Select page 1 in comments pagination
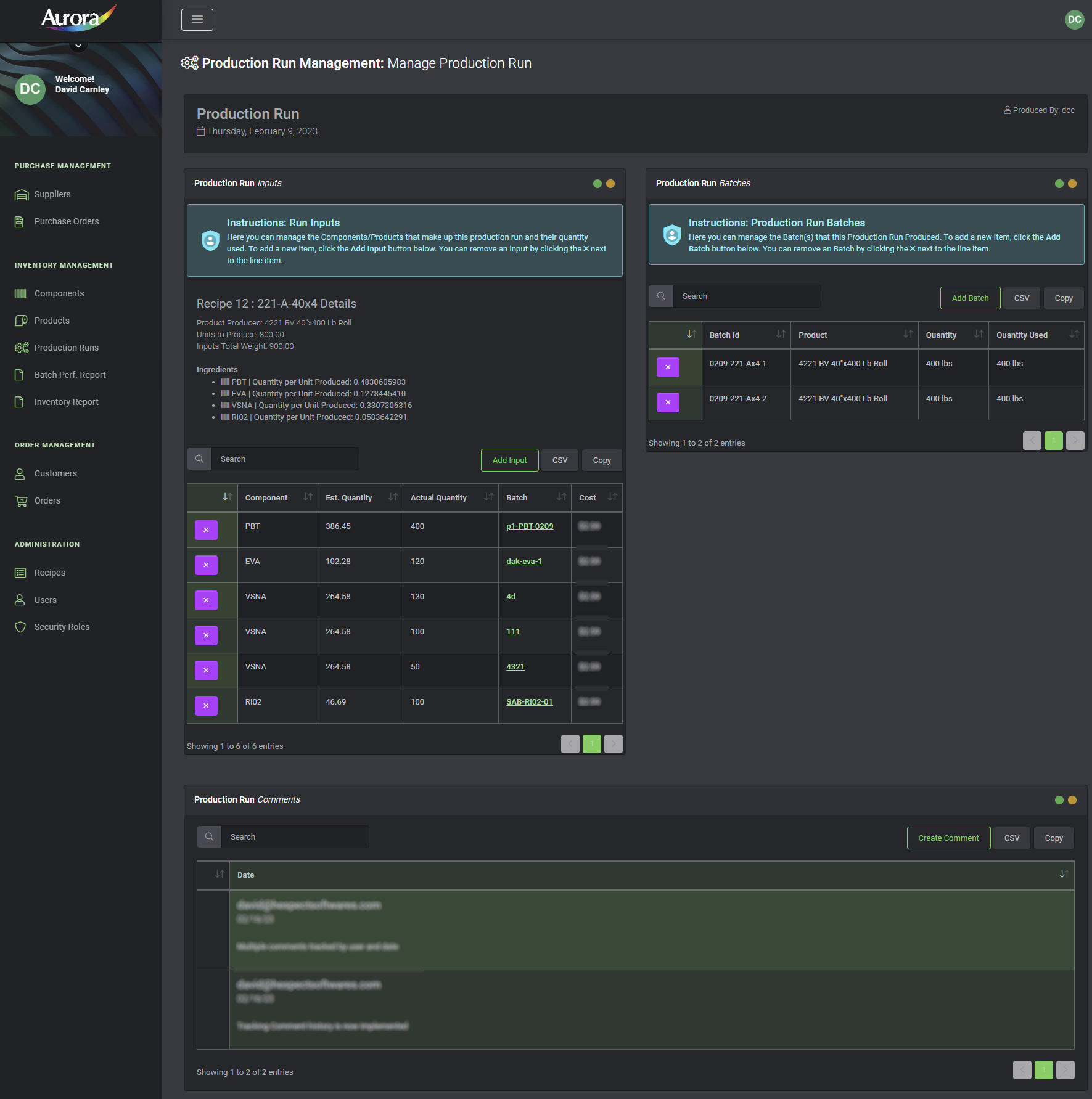 click(x=1044, y=1070)
